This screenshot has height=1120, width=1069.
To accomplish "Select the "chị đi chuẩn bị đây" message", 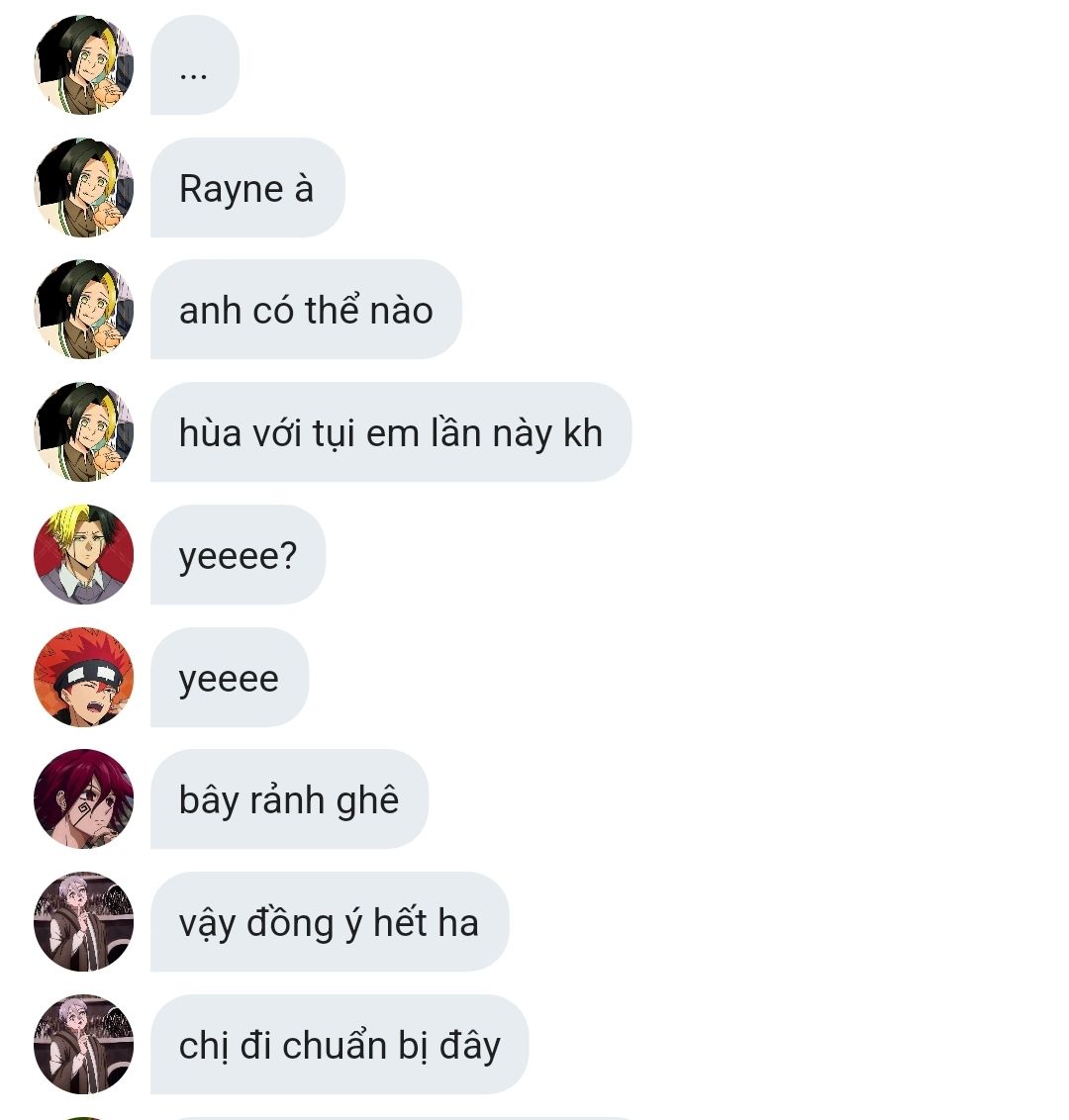I will point(340,1044).
